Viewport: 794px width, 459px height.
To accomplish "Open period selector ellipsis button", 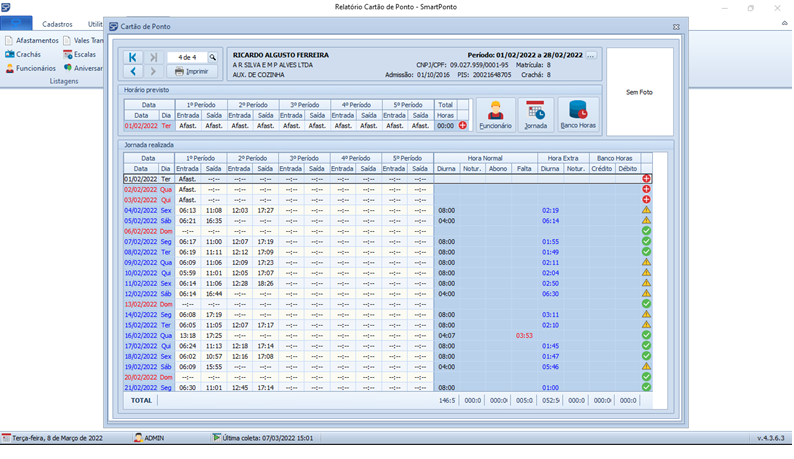I will (x=590, y=55).
